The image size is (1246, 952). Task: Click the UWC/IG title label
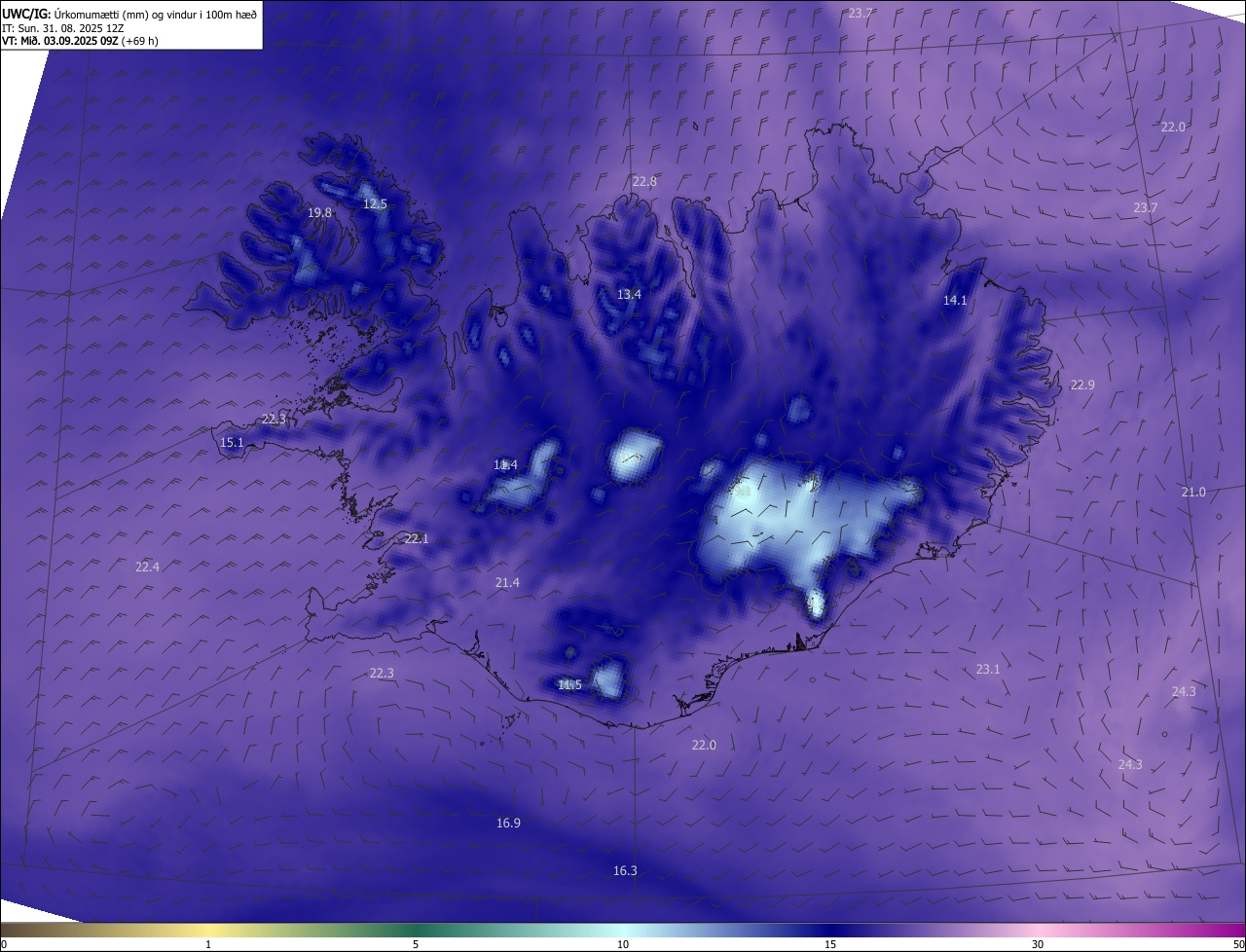(x=26, y=14)
